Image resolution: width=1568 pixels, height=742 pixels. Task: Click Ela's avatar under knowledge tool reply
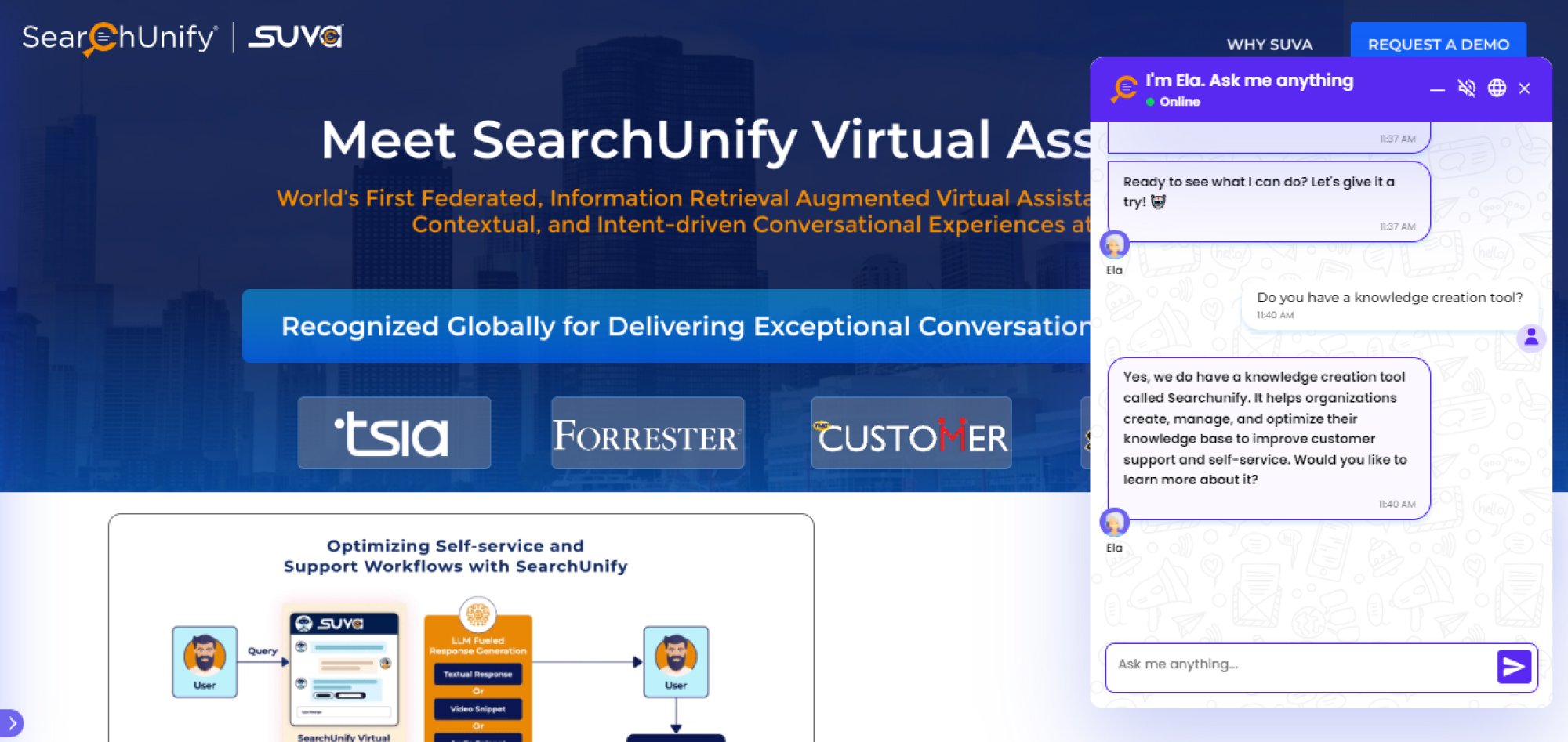1114,522
